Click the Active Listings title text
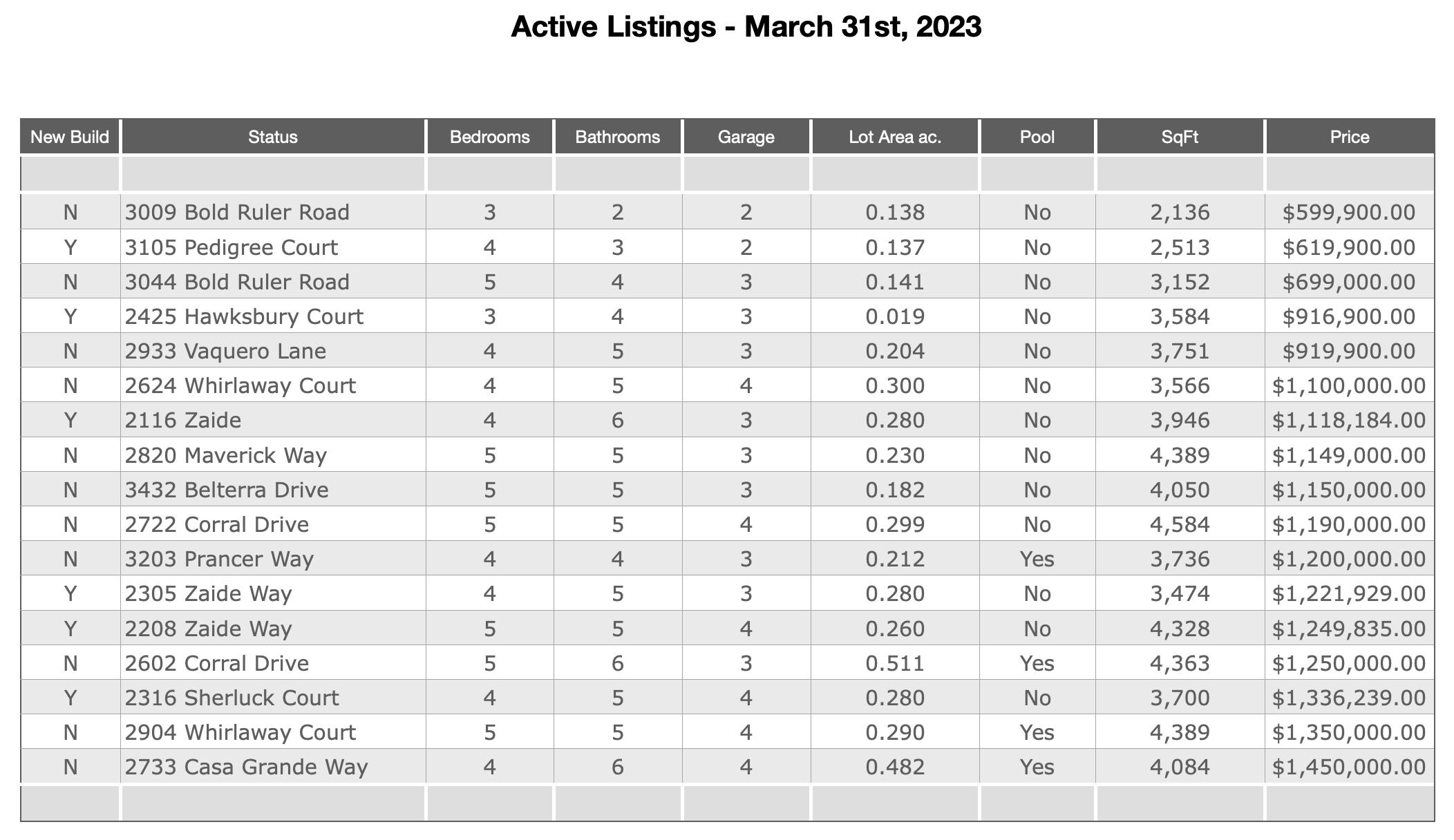 click(746, 27)
